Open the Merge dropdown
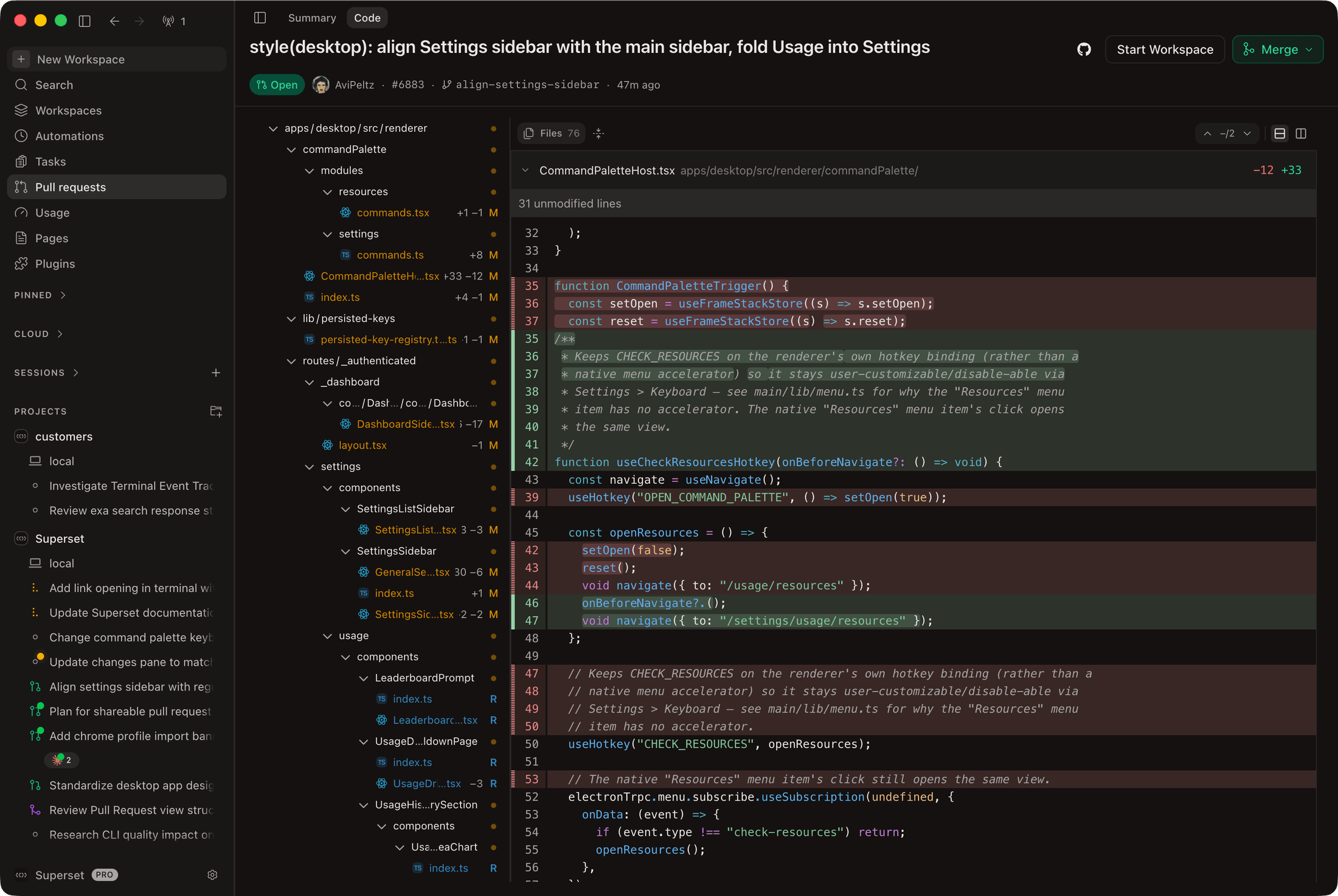The image size is (1338, 896). [x=1278, y=49]
